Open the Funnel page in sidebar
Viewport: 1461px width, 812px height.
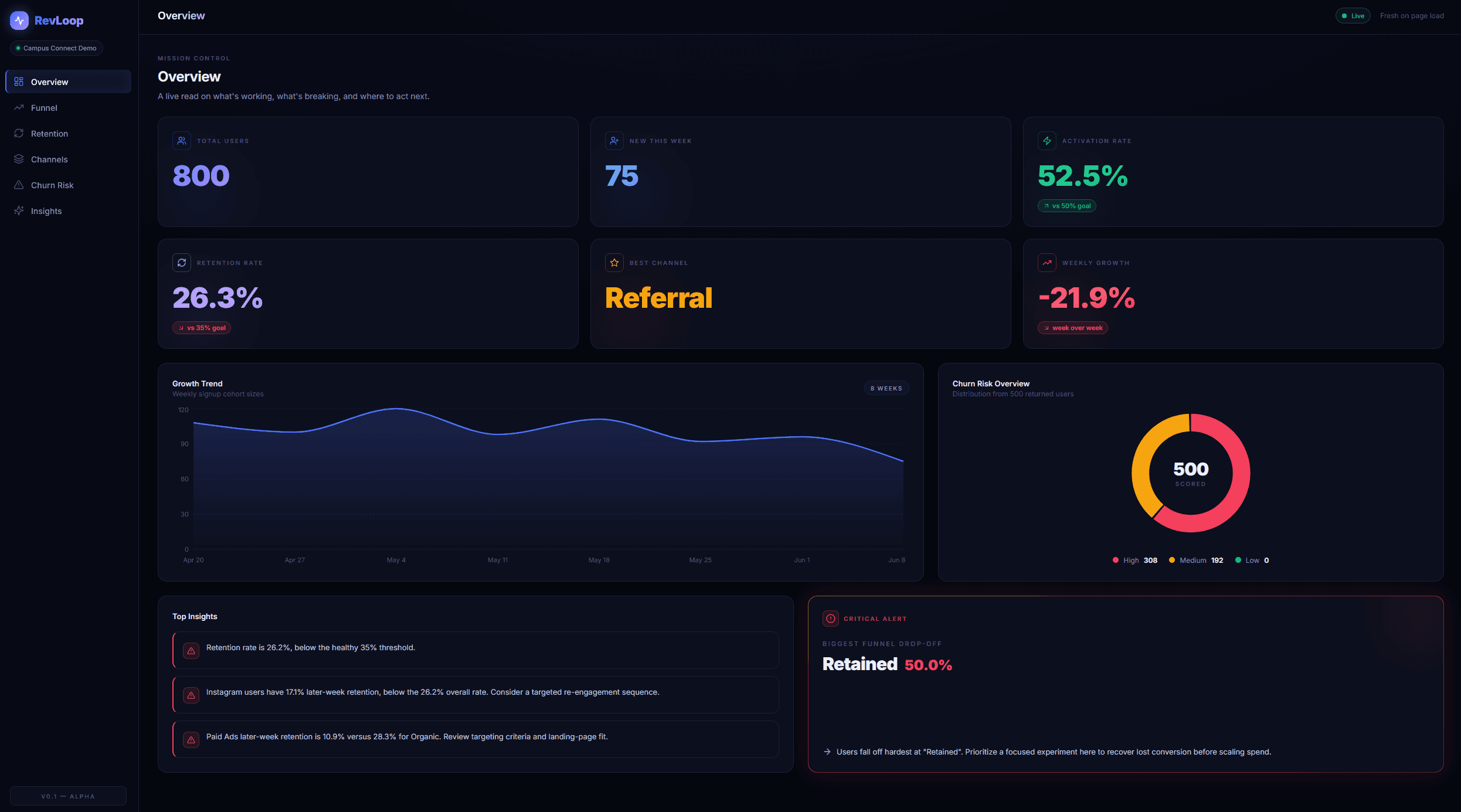pyautogui.click(x=68, y=108)
